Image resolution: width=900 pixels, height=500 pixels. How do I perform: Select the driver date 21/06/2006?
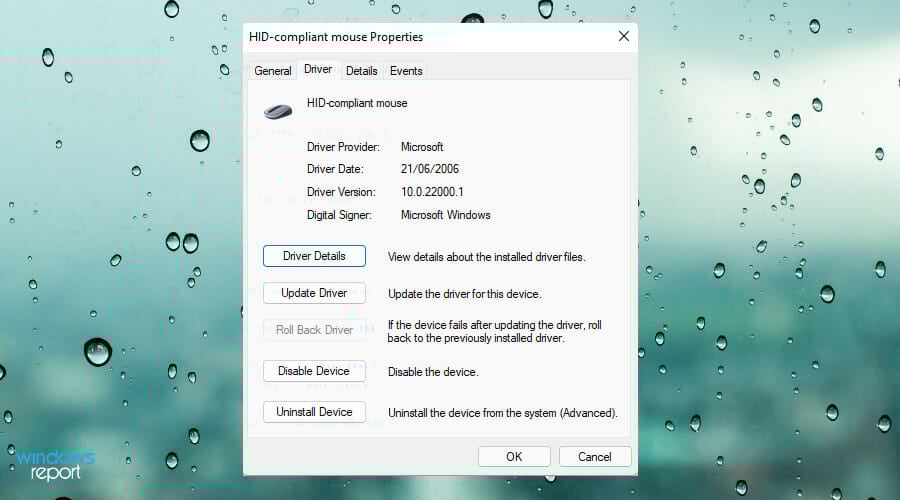(430, 169)
